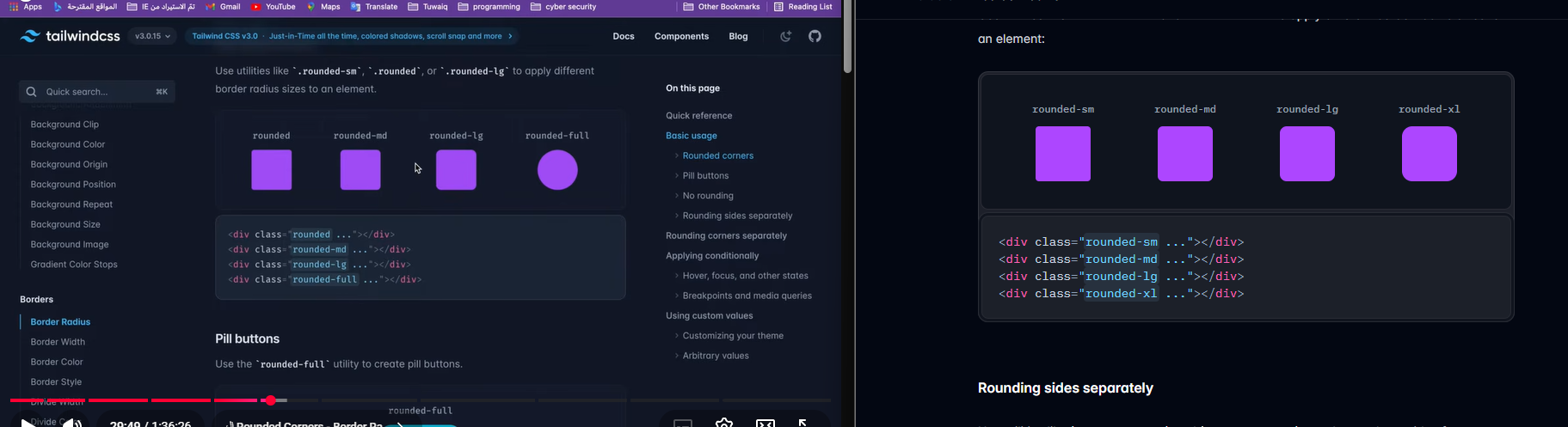Open the Tuwaiq bookmark folder
This screenshot has height=427, width=1568.
point(427,7)
